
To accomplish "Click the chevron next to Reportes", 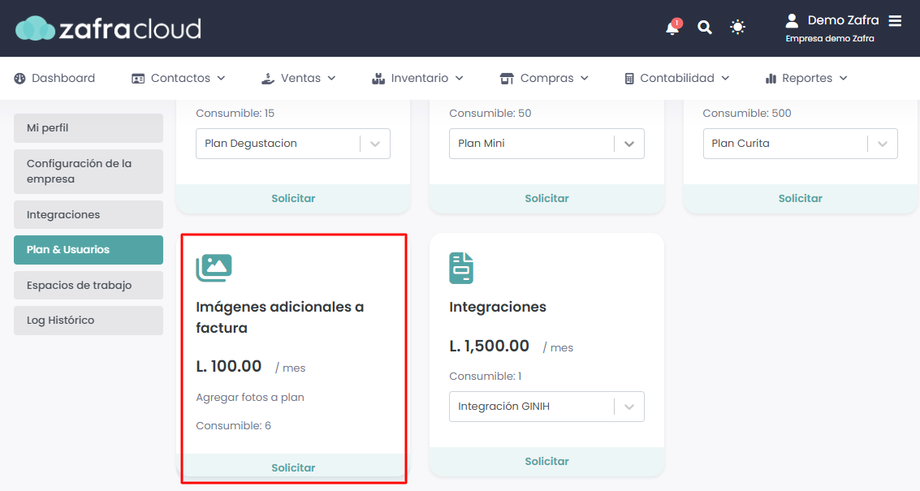I will tap(843, 79).
